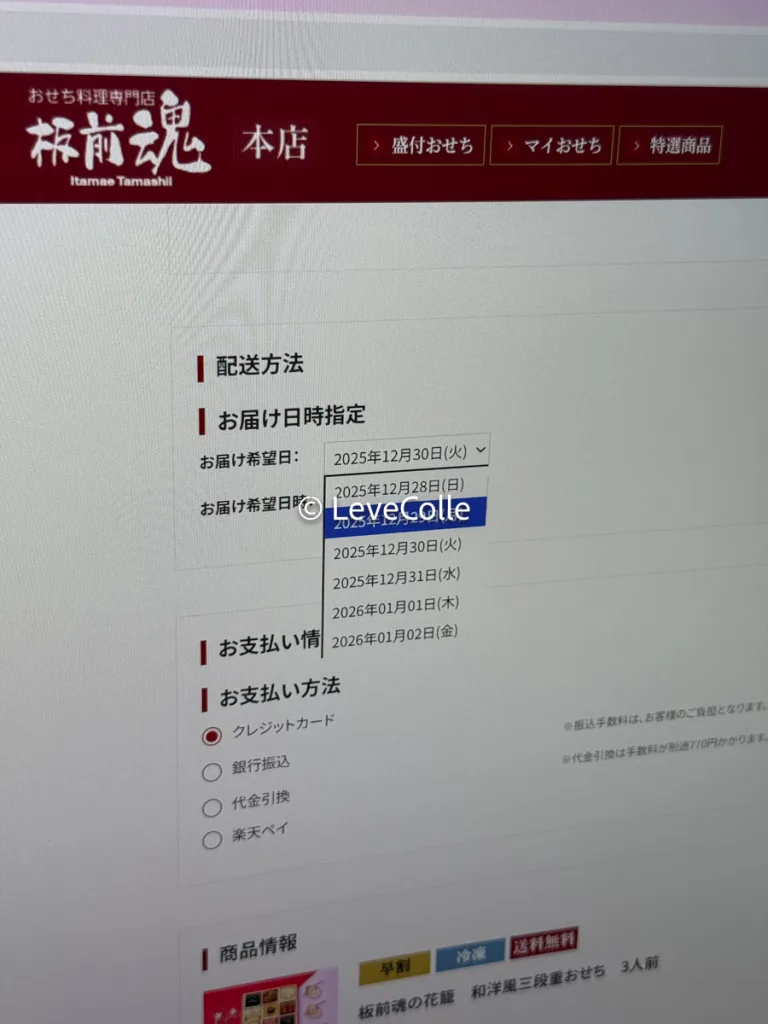This screenshot has height=1024, width=768.
Task: Click the red 送料無料 badge
Action: pos(543,943)
